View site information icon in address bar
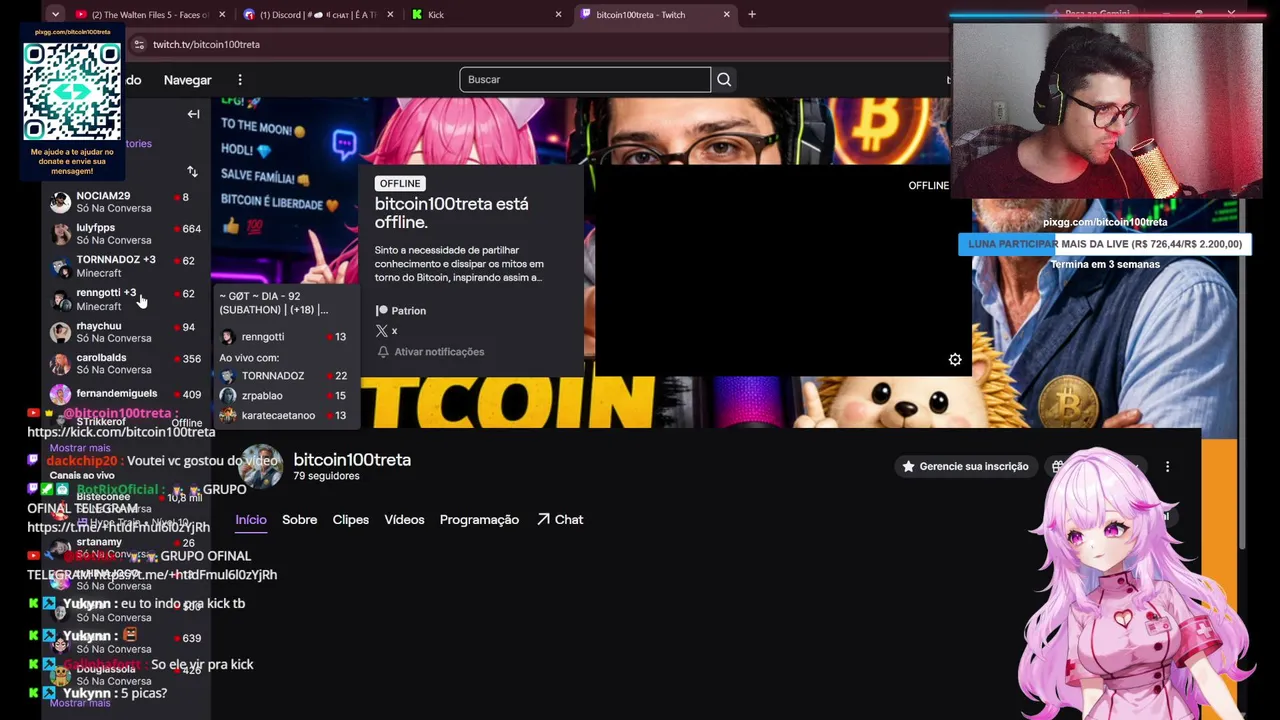This screenshot has height=720, width=1280. [x=139, y=45]
